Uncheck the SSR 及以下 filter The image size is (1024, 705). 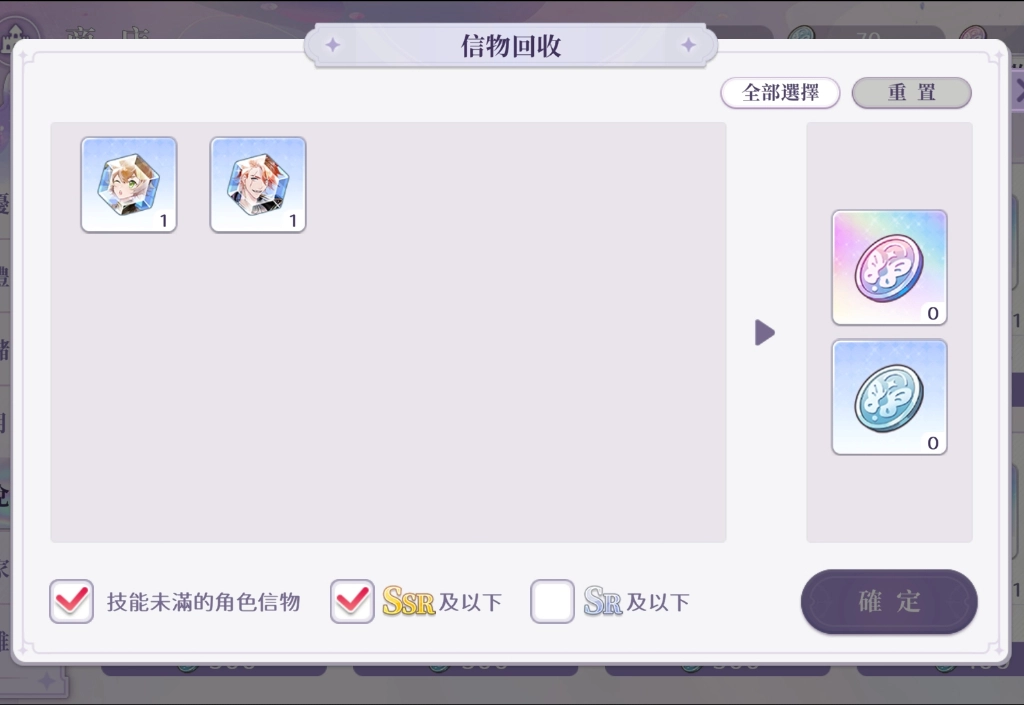pos(352,601)
